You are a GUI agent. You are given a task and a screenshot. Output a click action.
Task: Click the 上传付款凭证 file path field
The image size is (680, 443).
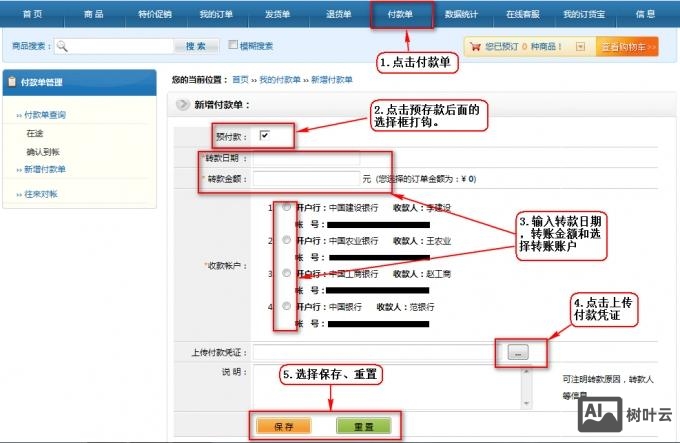coord(376,352)
